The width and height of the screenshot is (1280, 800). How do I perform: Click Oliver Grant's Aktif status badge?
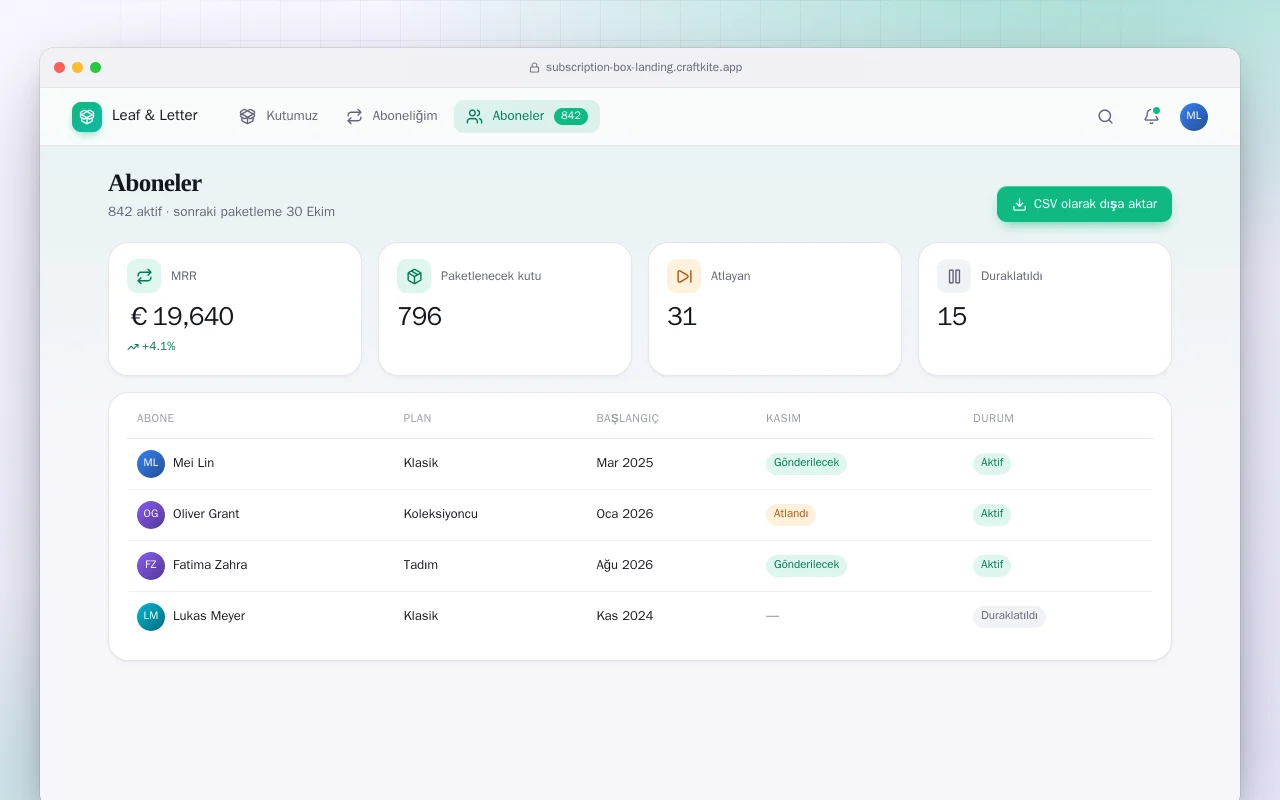click(992, 515)
